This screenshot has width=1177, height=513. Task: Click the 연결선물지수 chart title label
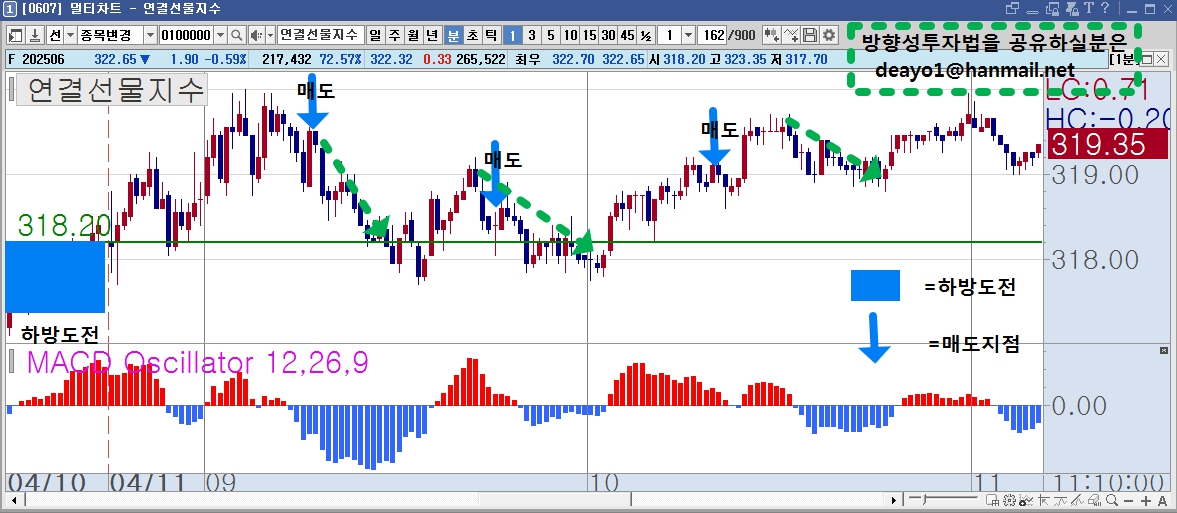point(112,91)
